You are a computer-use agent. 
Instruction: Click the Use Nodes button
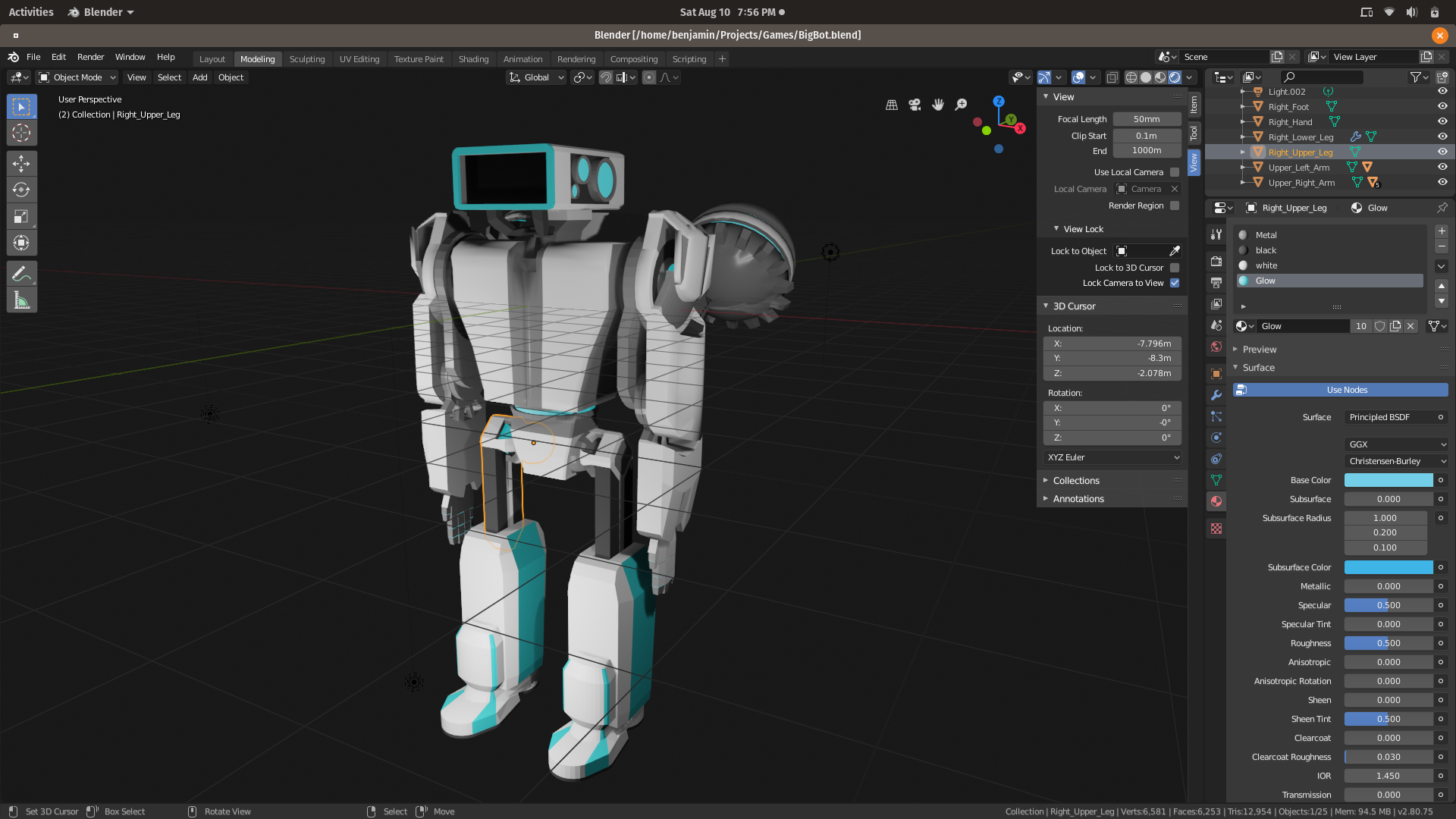coord(1347,390)
